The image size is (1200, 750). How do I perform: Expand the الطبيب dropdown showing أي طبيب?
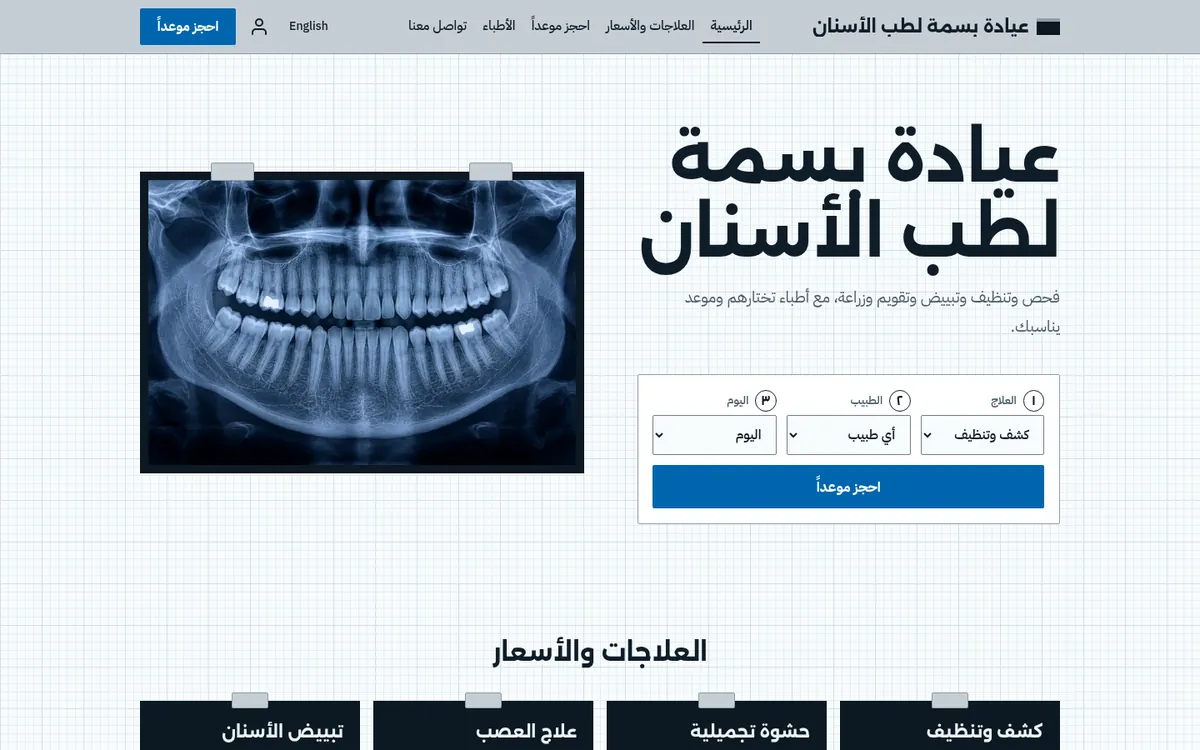click(848, 435)
